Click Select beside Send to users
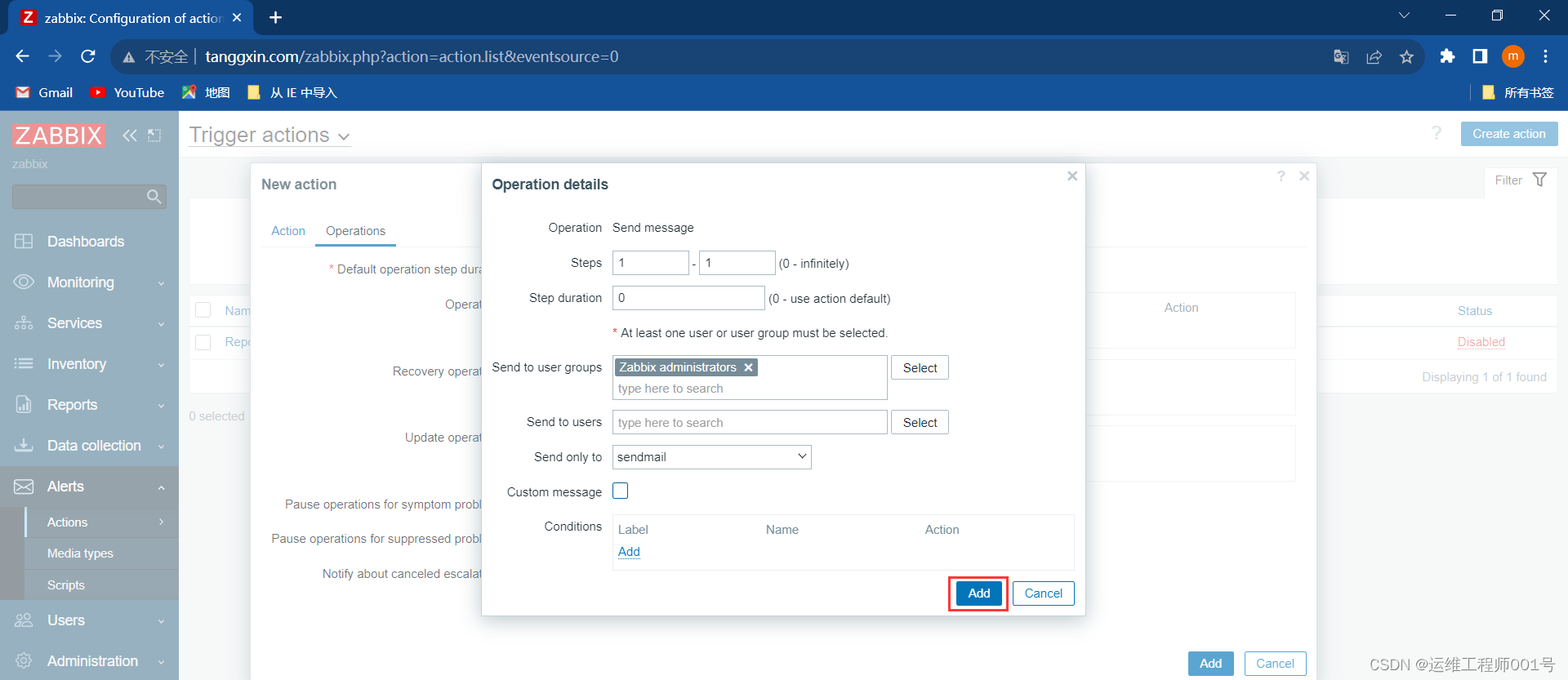Viewport: 1568px width, 680px height. point(920,423)
